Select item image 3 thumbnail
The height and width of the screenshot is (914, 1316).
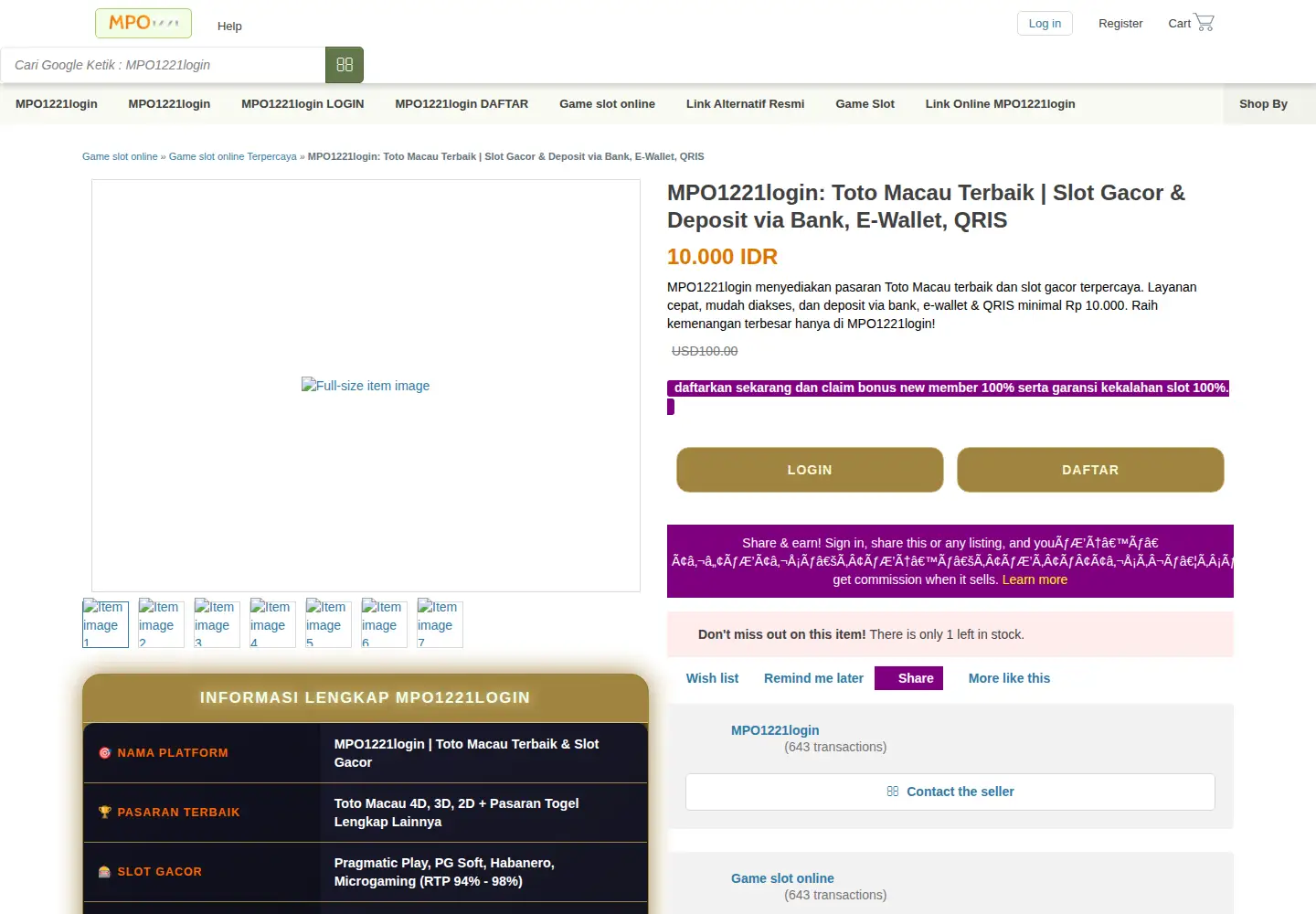pyautogui.click(x=217, y=623)
